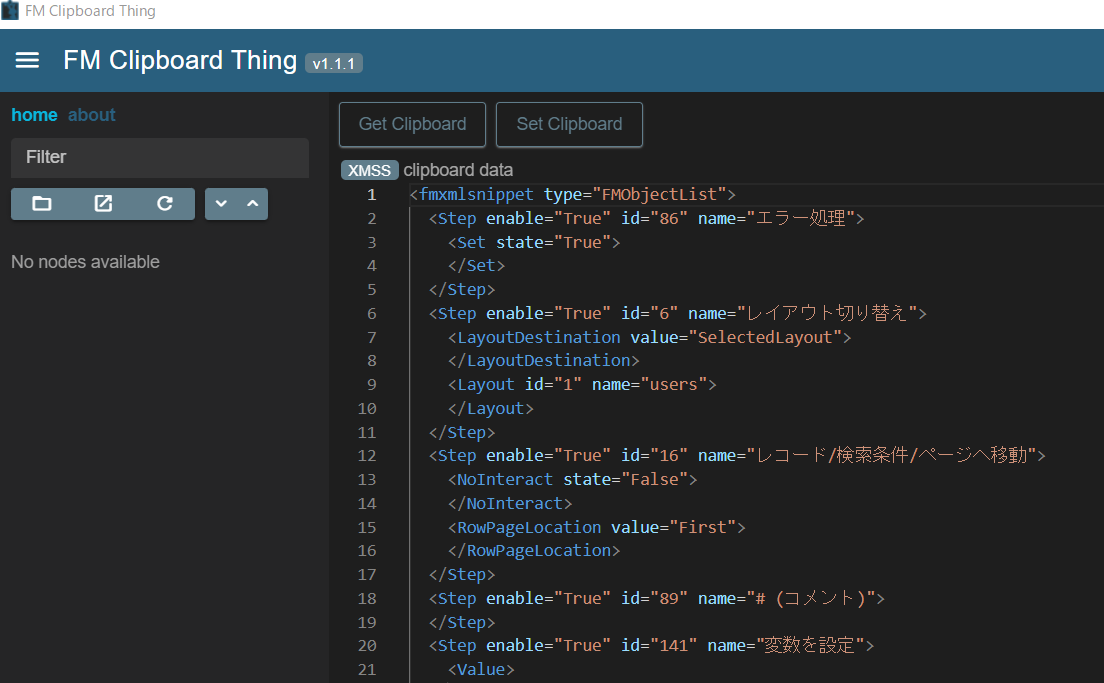The width and height of the screenshot is (1104, 683).
Task: Click the open-in-new external icon
Action: (x=104, y=203)
